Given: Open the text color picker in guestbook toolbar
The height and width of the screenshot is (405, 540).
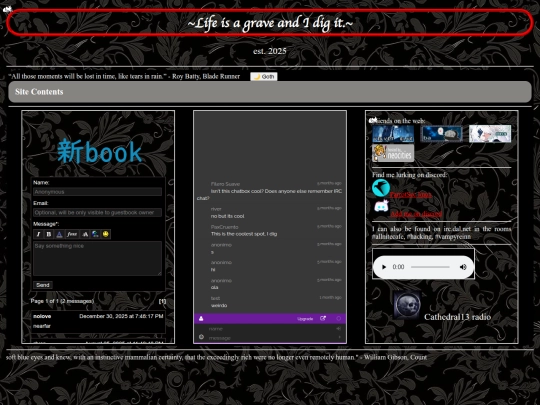Looking at the screenshot, I should [x=59, y=235].
